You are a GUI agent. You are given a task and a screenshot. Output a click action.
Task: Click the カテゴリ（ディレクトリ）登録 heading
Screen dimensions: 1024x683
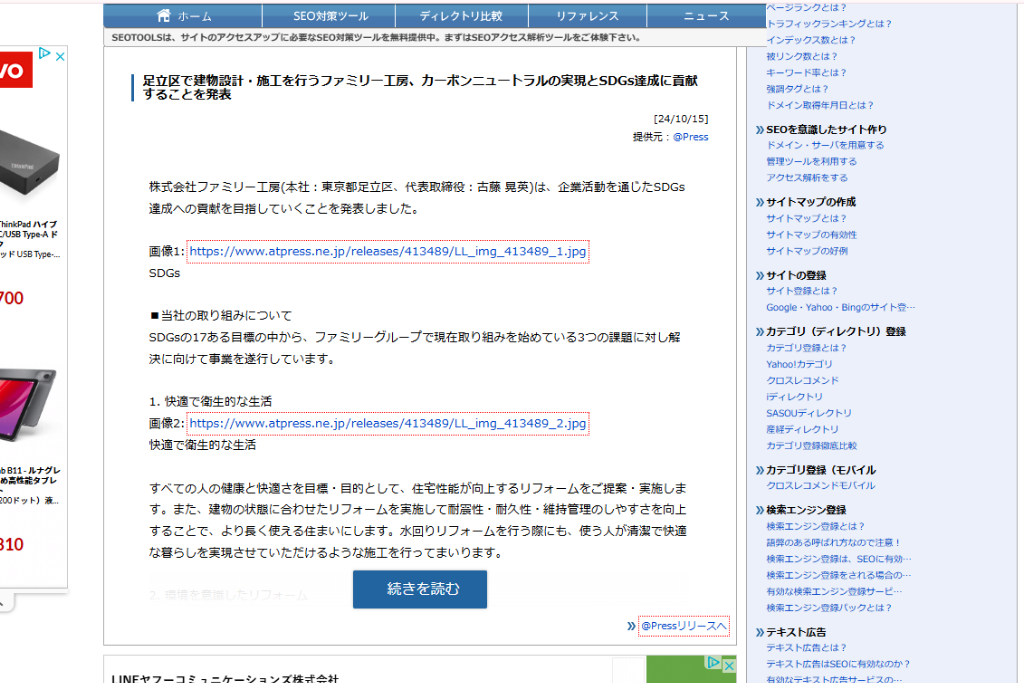tap(835, 331)
